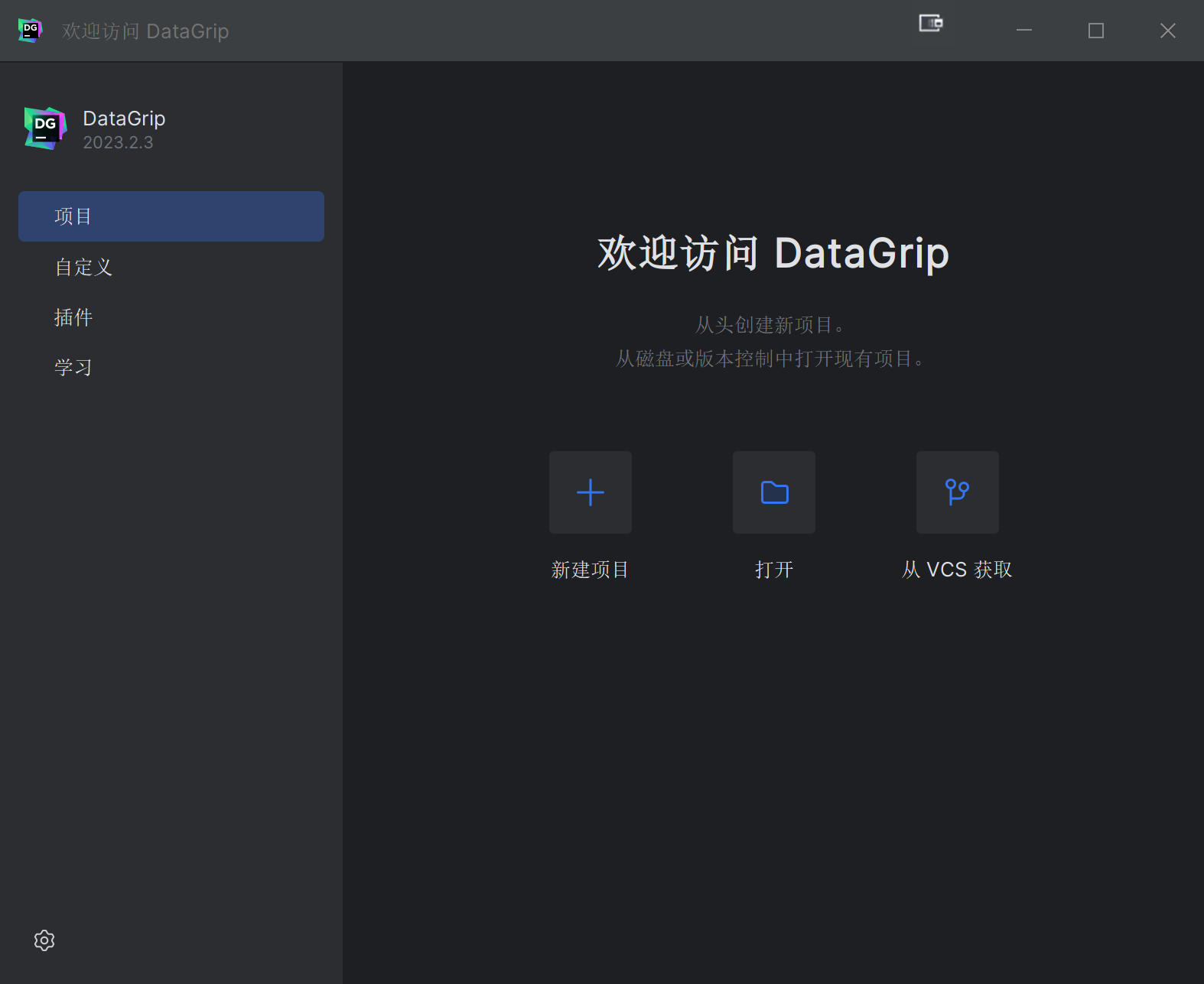Minimize the DataGrip window
The width and height of the screenshot is (1204, 984).
click(x=1024, y=31)
